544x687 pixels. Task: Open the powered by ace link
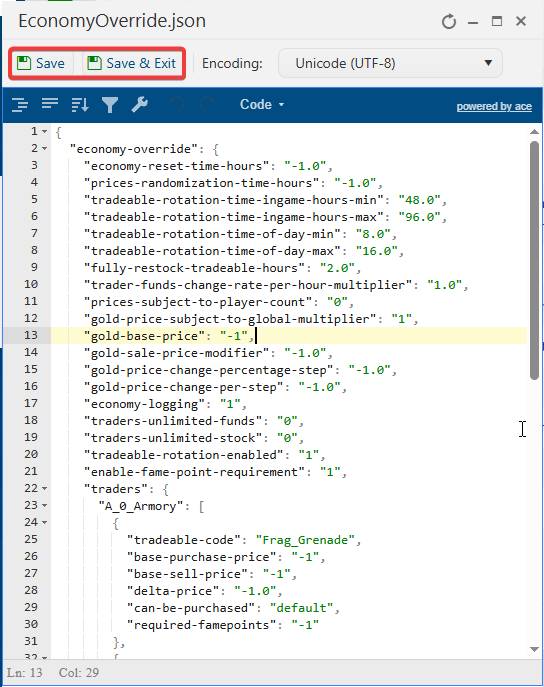(x=494, y=106)
